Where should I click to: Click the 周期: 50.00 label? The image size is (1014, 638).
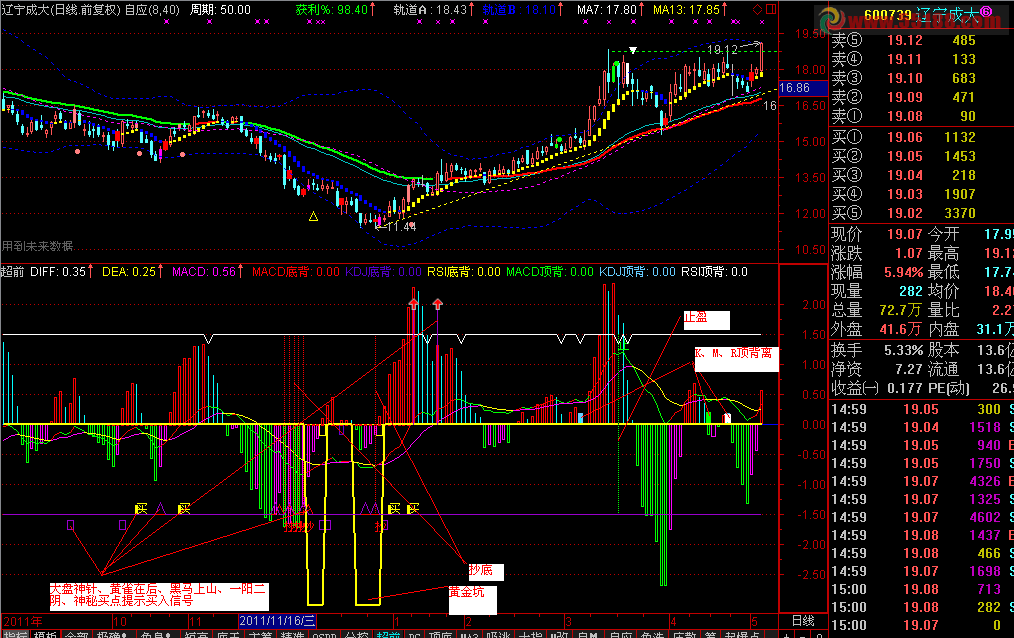pyautogui.click(x=220, y=10)
